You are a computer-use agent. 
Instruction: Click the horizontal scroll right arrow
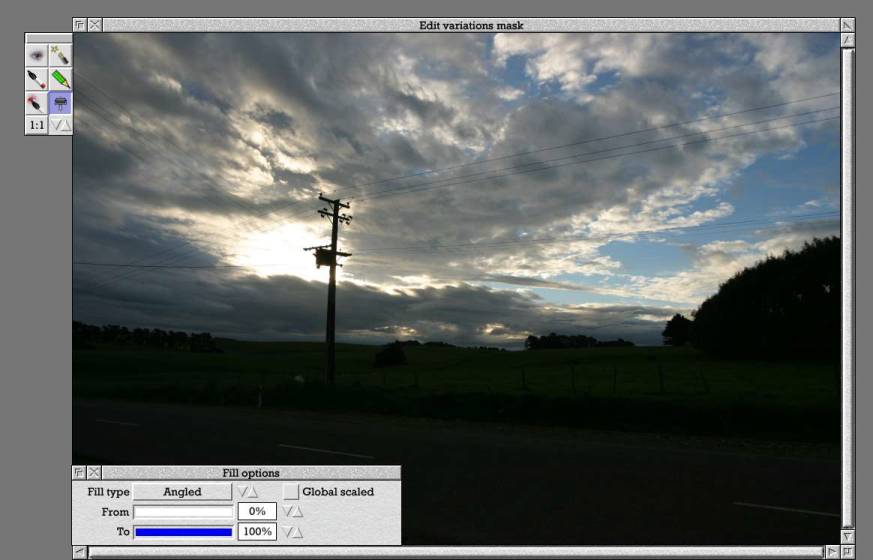pyautogui.click(x=832, y=552)
